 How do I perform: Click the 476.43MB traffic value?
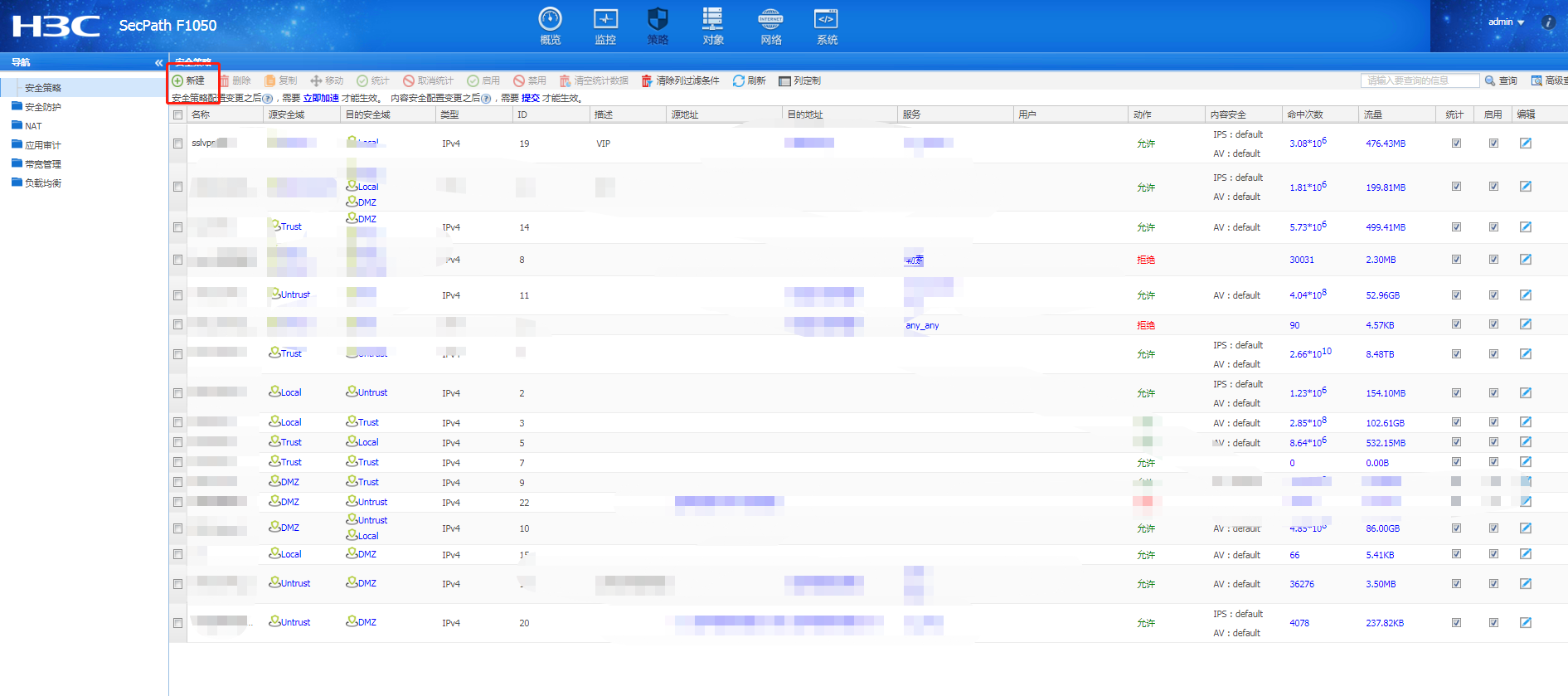[x=1386, y=144]
